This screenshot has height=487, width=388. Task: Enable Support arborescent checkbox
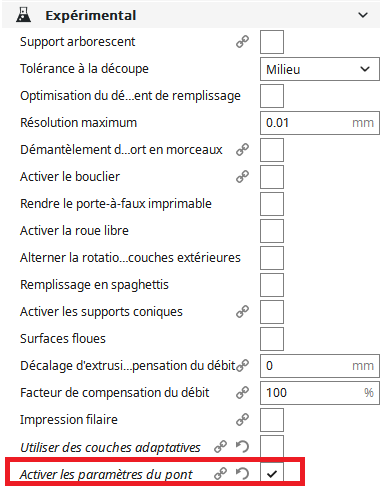[272, 42]
